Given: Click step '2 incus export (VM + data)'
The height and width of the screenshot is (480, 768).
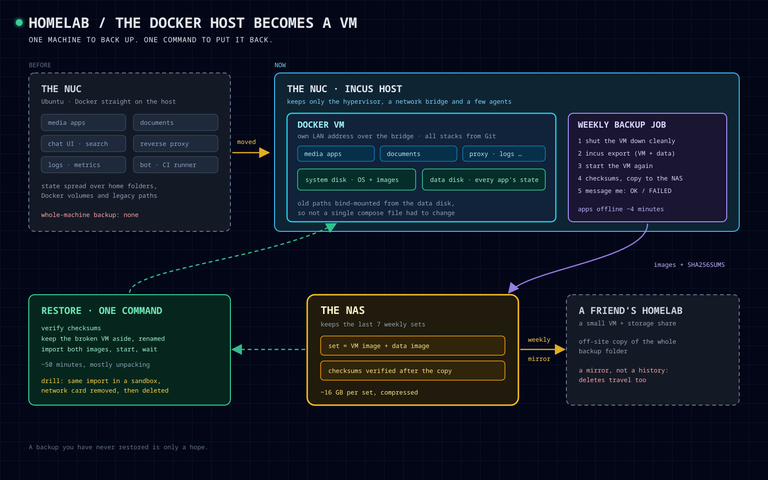Looking at the screenshot, I should click(626, 153).
